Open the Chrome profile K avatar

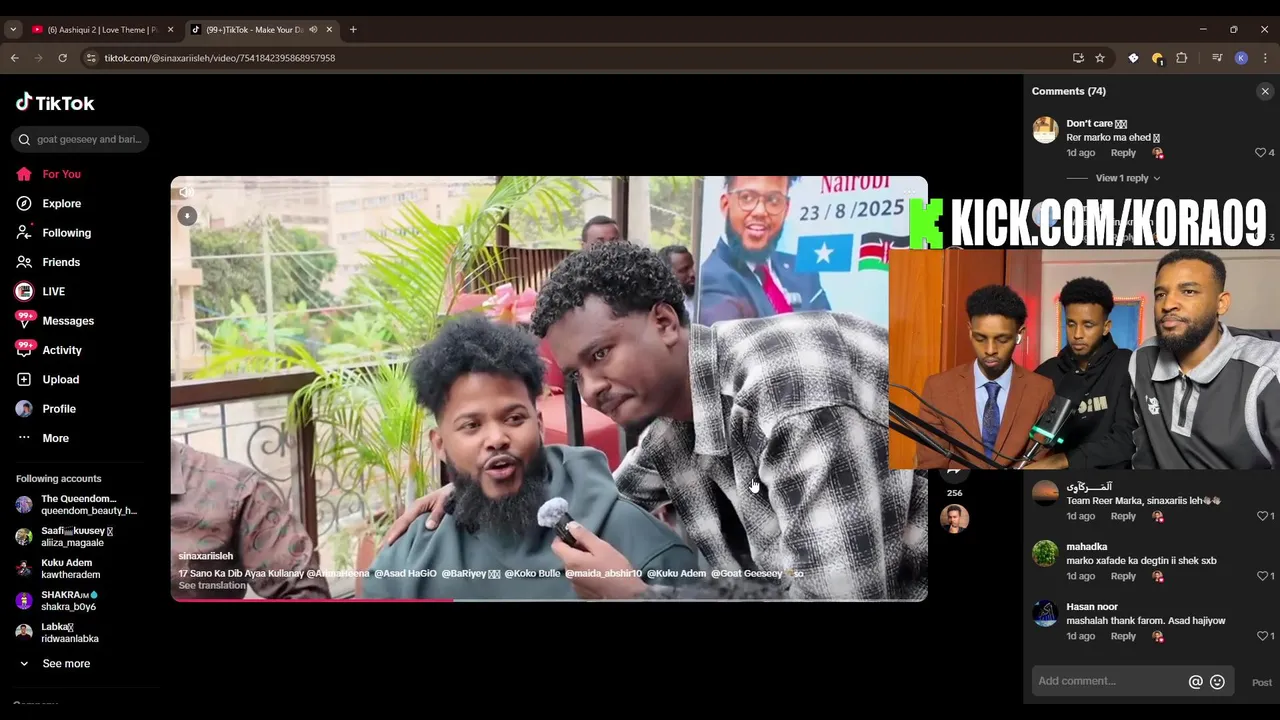coord(1241,58)
